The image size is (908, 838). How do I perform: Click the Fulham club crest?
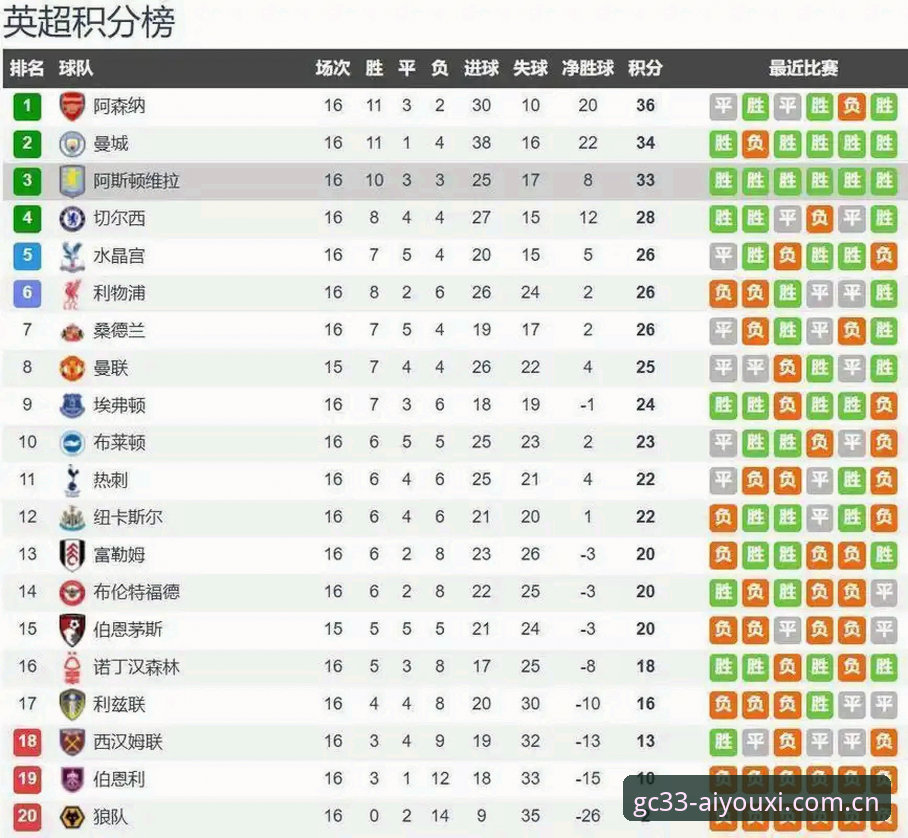click(x=72, y=555)
